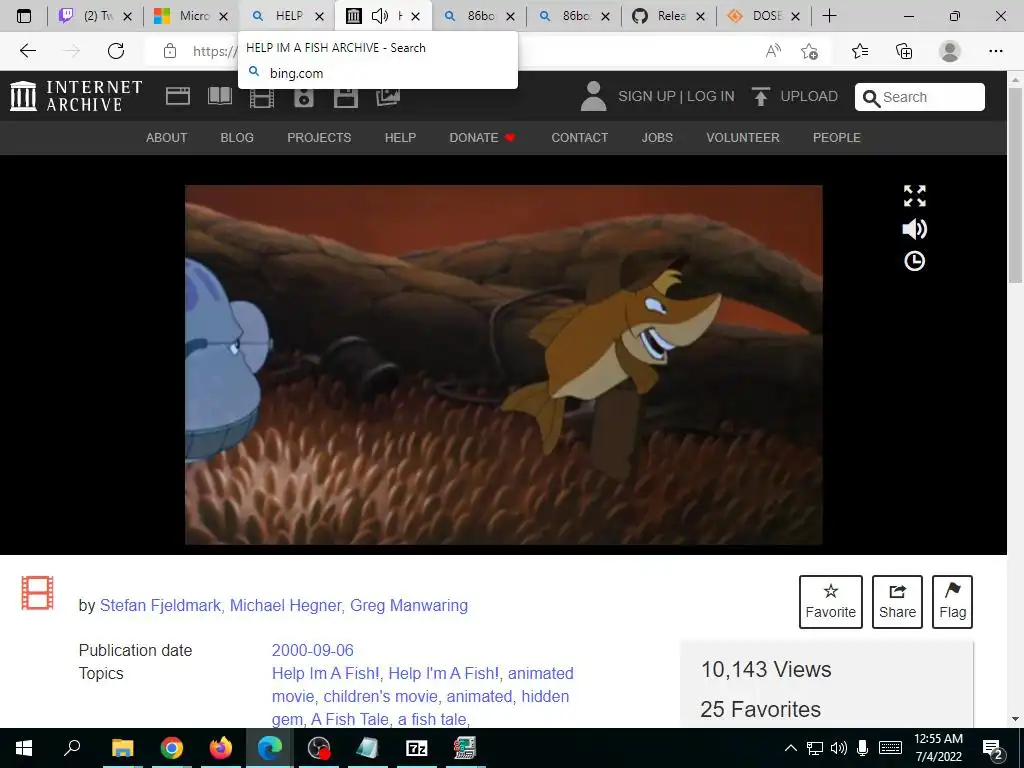Click the browser Back arrow

click(x=27, y=51)
